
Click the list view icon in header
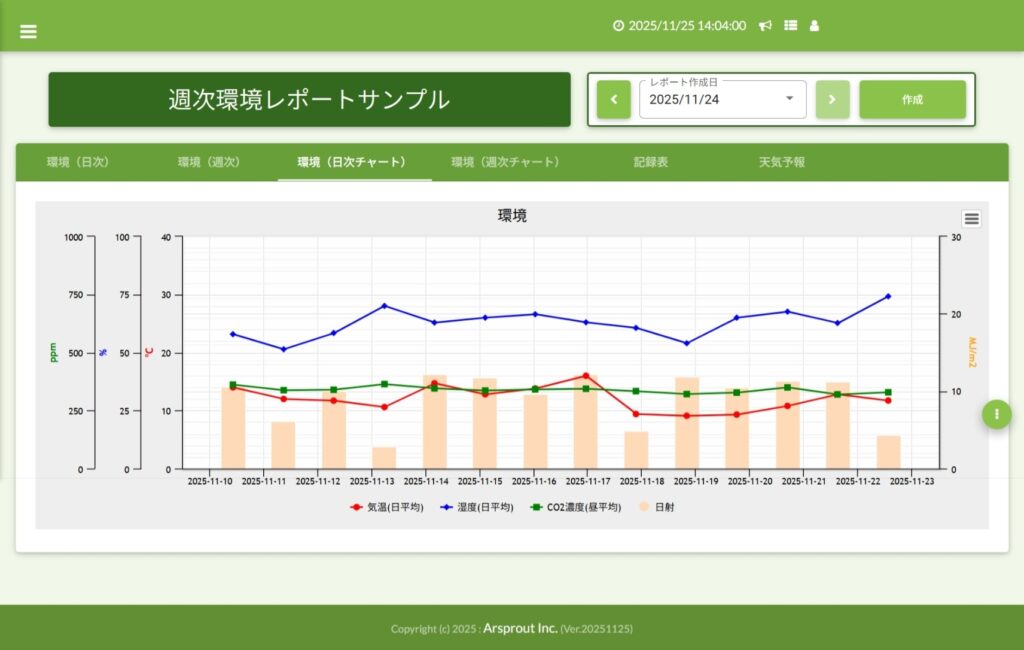coord(790,26)
